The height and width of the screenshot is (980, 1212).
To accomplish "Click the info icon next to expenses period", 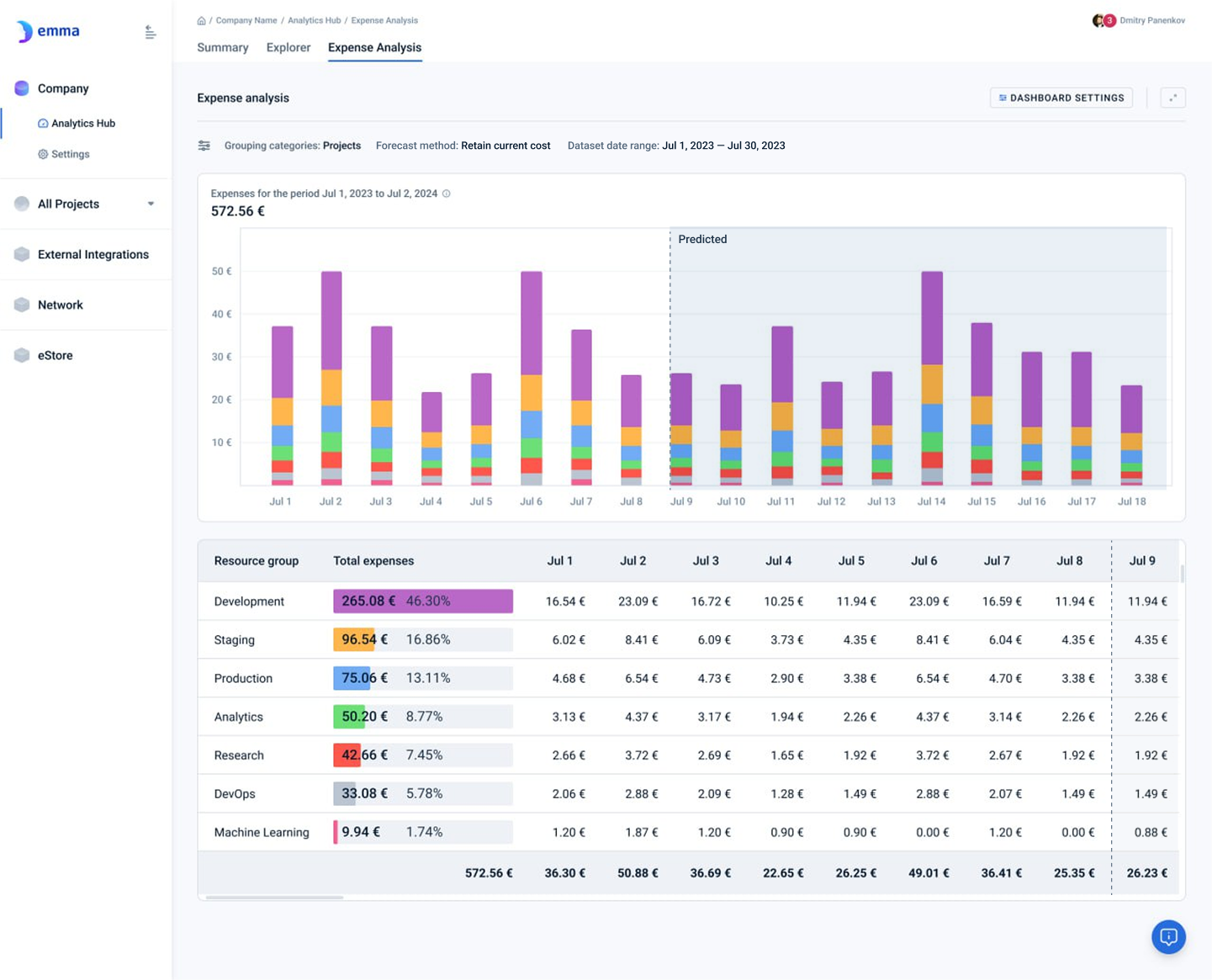I will pyautogui.click(x=447, y=193).
